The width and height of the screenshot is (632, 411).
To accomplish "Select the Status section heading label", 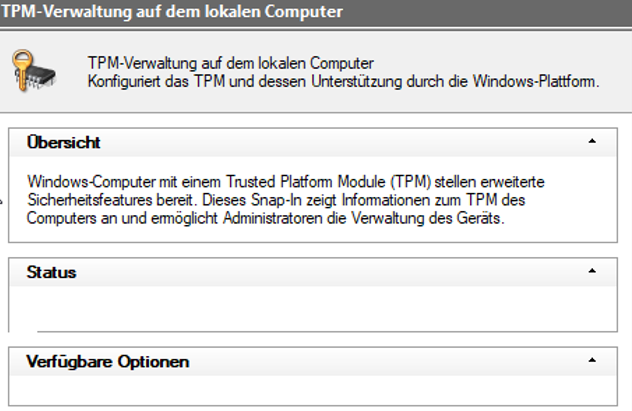I will [x=52, y=271].
